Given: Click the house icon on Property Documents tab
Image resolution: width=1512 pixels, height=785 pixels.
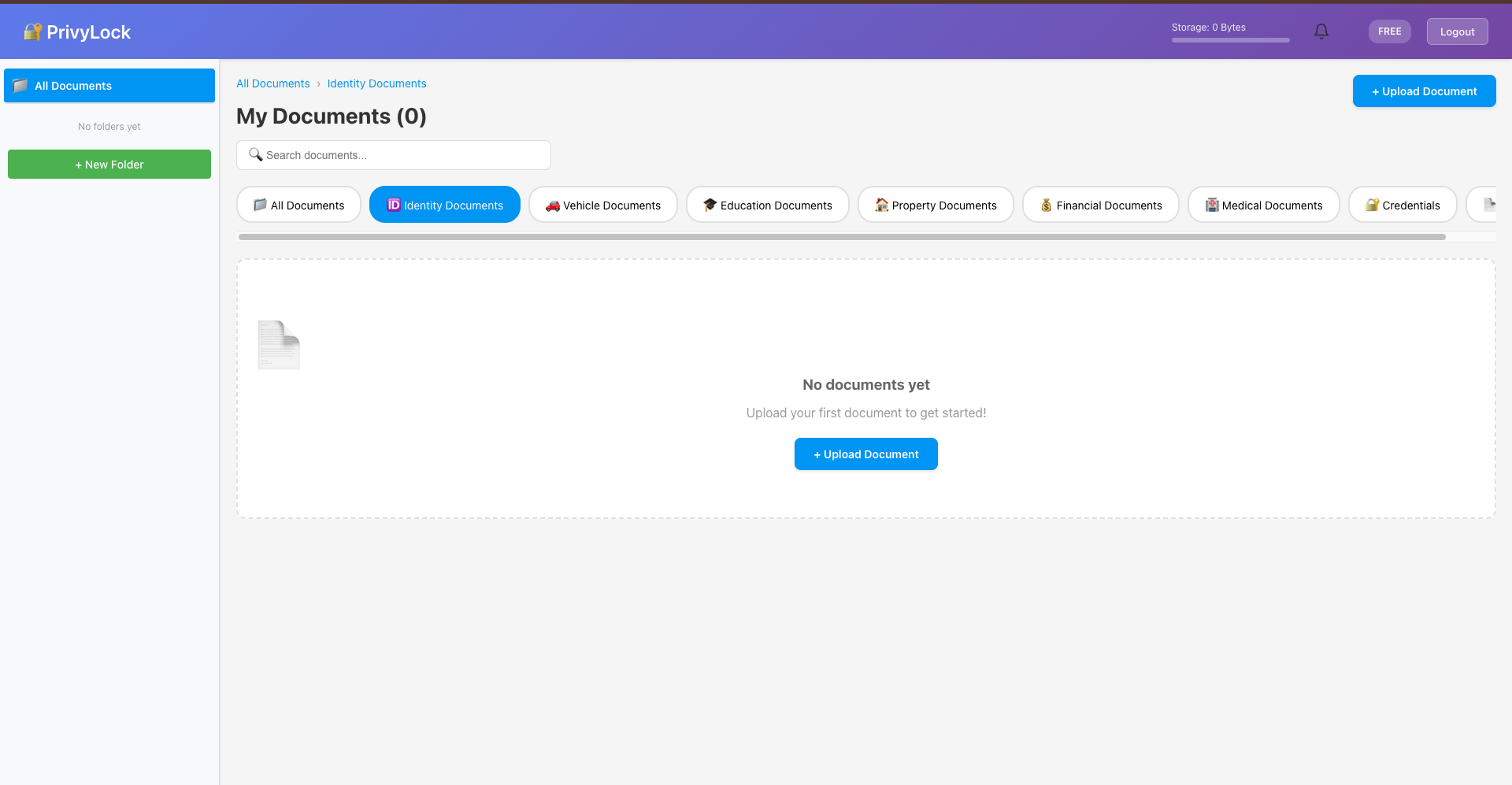Looking at the screenshot, I should pyautogui.click(x=881, y=205).
